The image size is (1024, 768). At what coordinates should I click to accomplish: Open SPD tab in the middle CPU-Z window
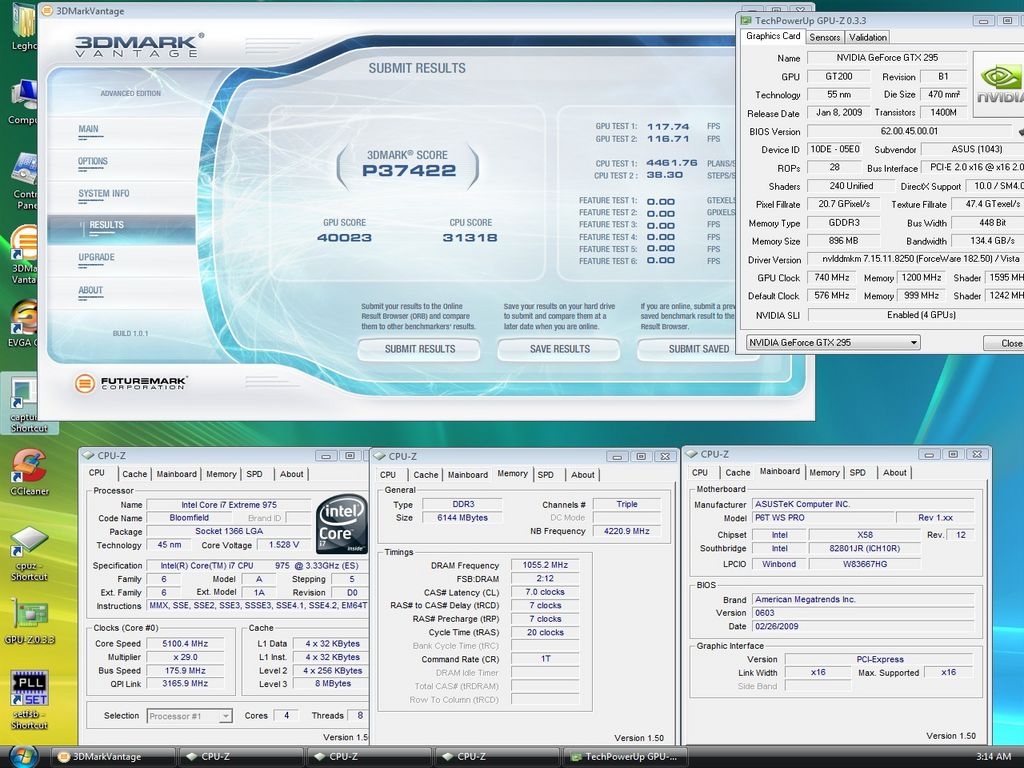545,475
